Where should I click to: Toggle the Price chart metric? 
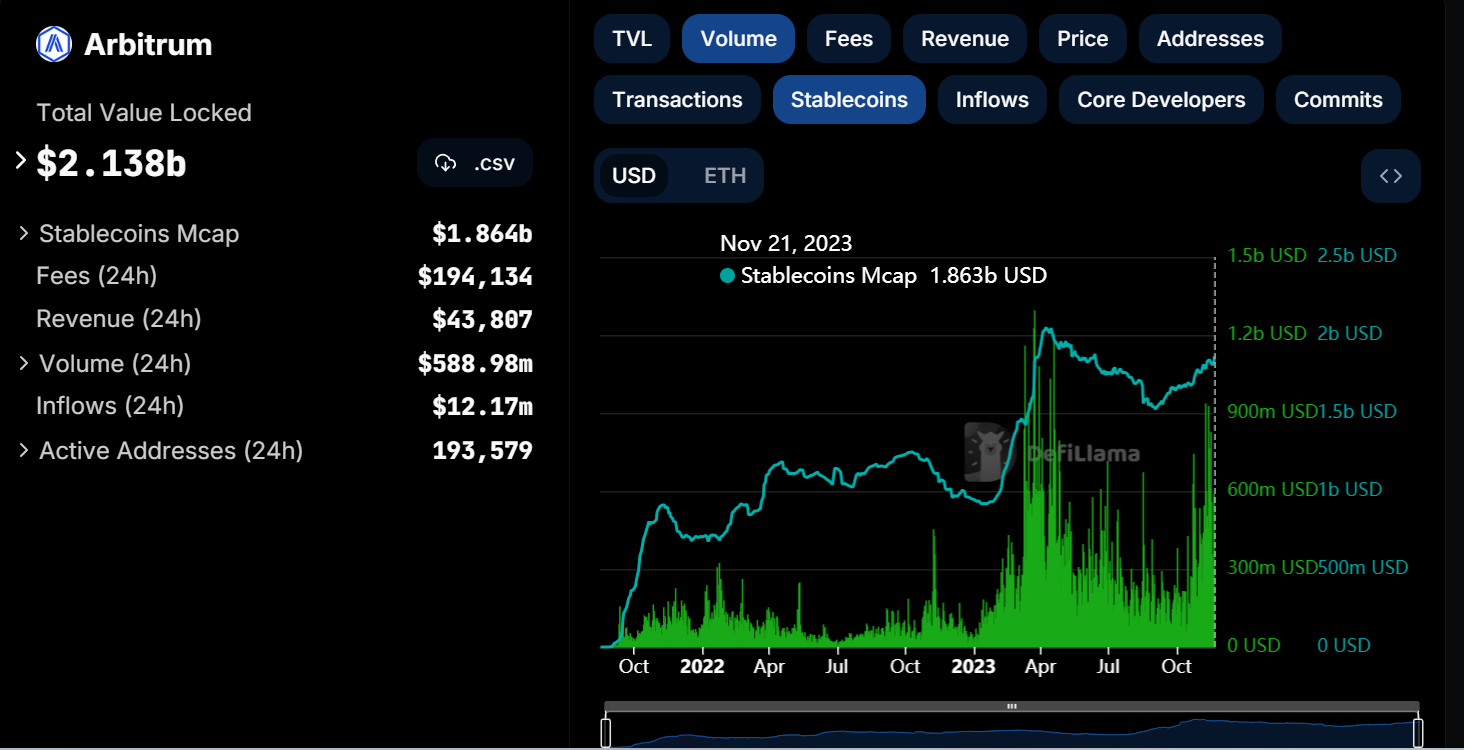1083,39
